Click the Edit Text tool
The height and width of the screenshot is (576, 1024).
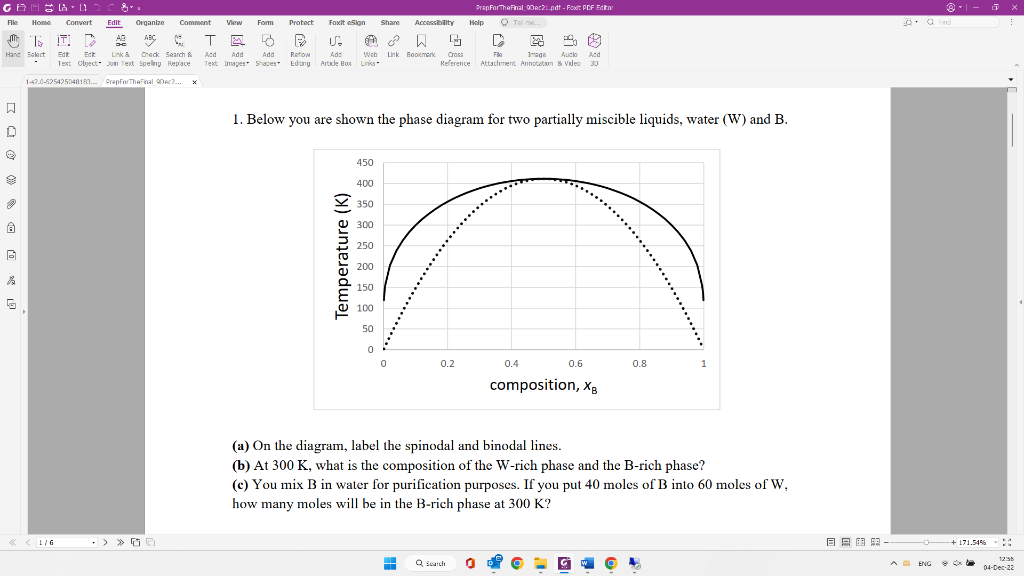pos(63,50)
